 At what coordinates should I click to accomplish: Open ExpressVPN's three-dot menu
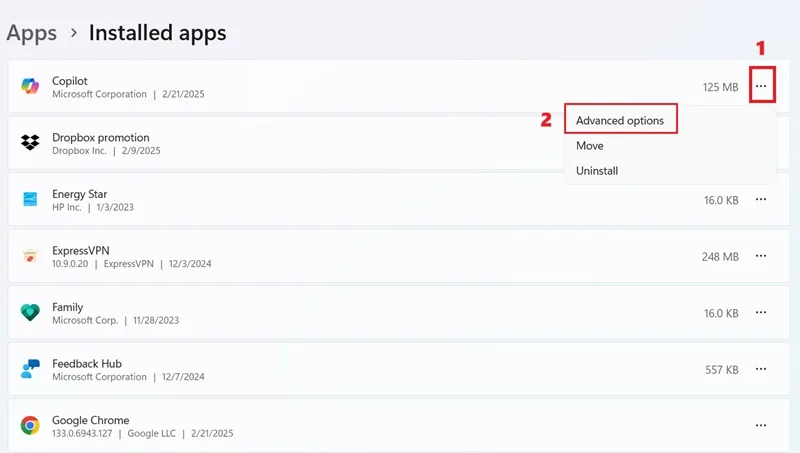(x=761, y=256)
